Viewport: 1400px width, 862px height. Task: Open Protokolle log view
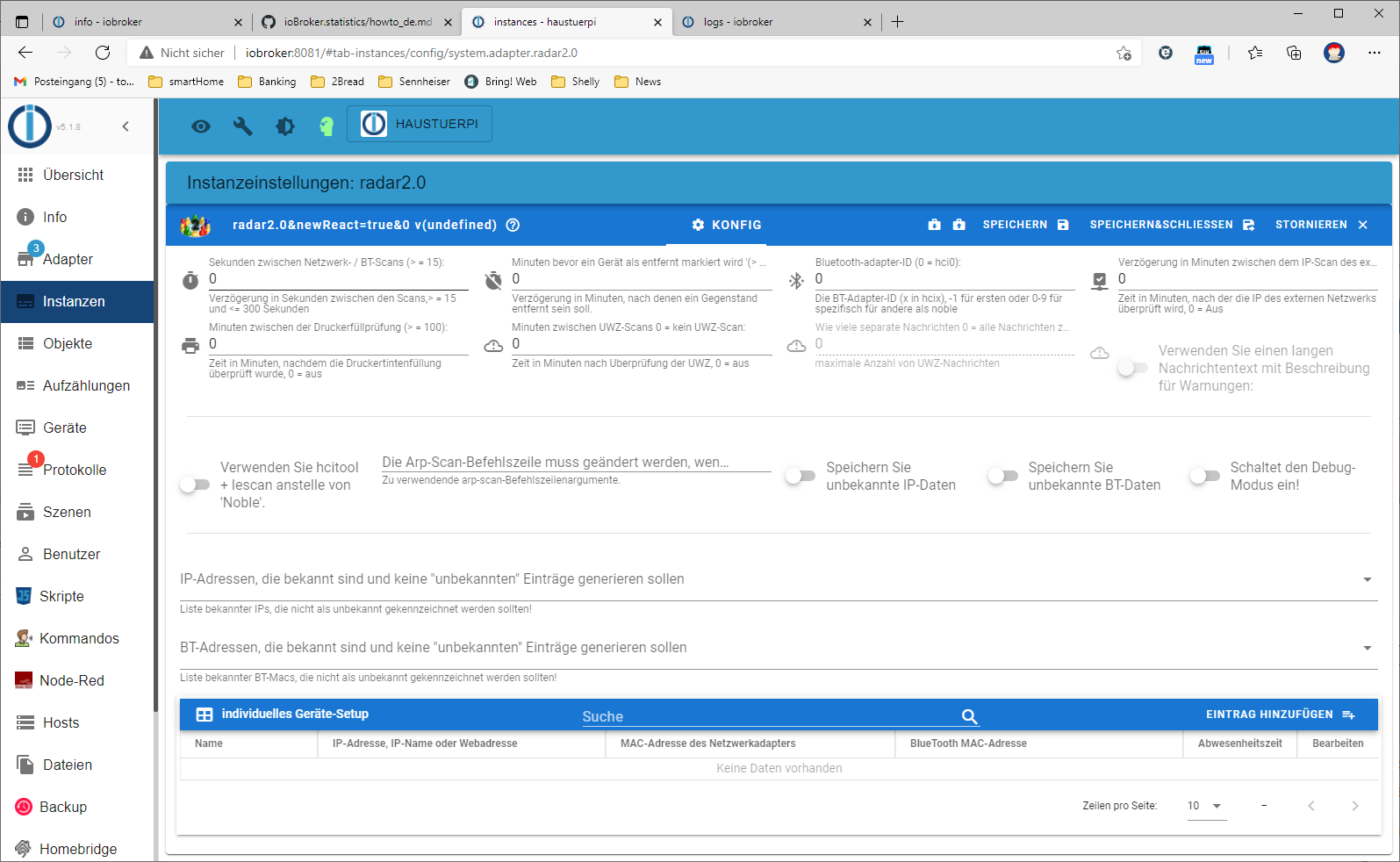[77, 470]
